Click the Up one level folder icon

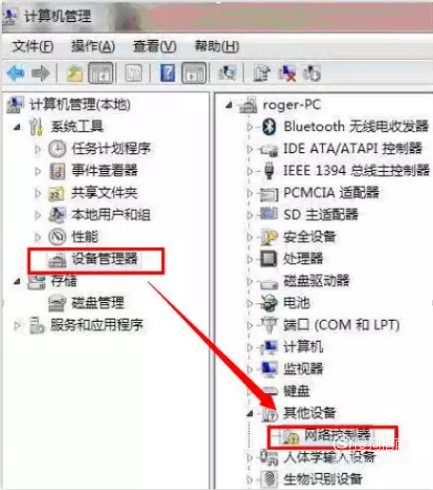click(x=75, y=73)
